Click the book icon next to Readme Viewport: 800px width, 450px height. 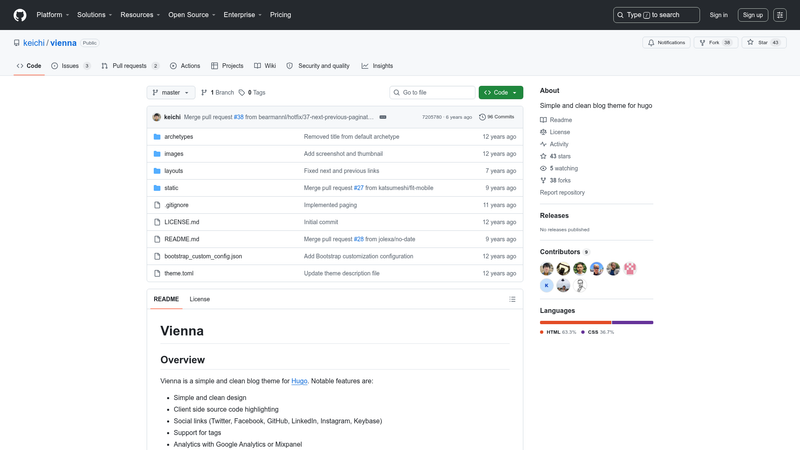(x=543, y=120)
